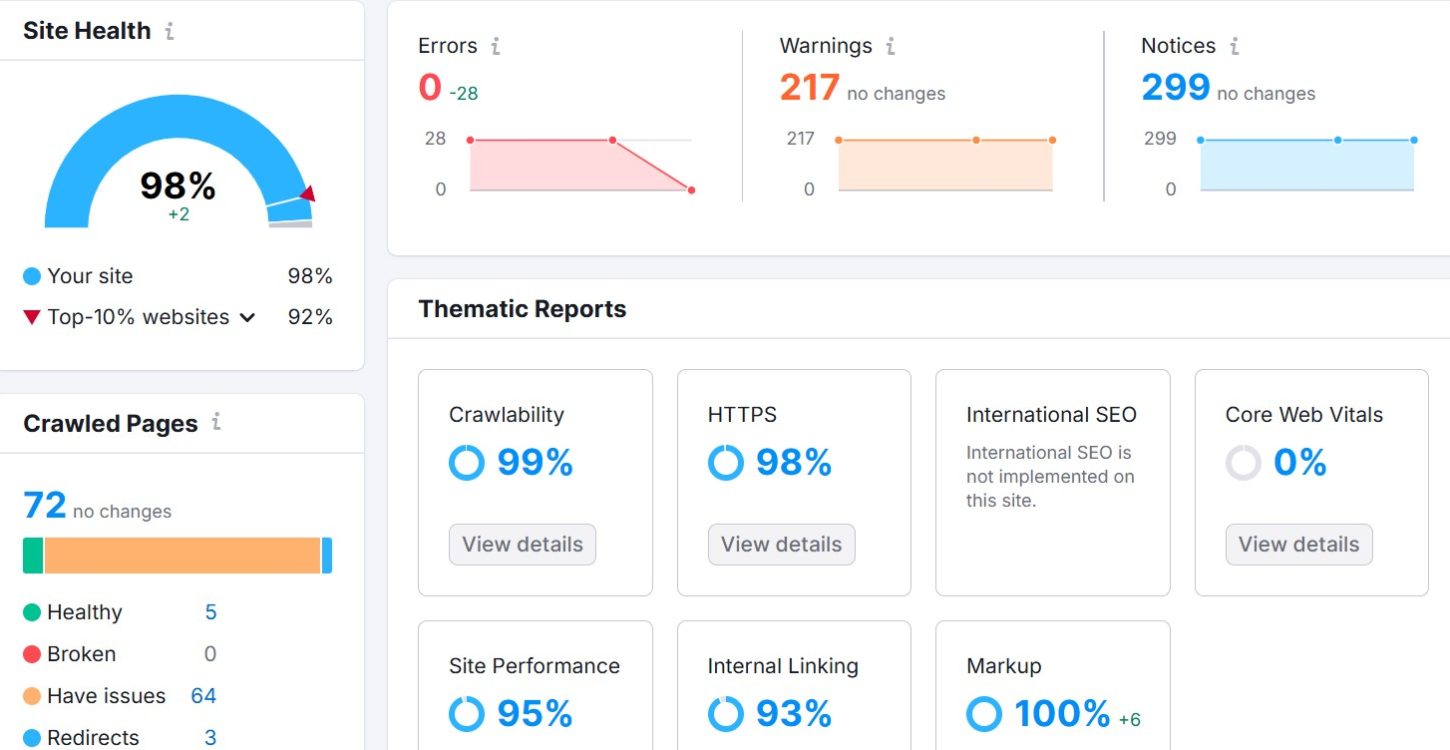Select the blue Redirects legend dot
This screenshot has height=750, width=1450.
(x=32, y=738)
